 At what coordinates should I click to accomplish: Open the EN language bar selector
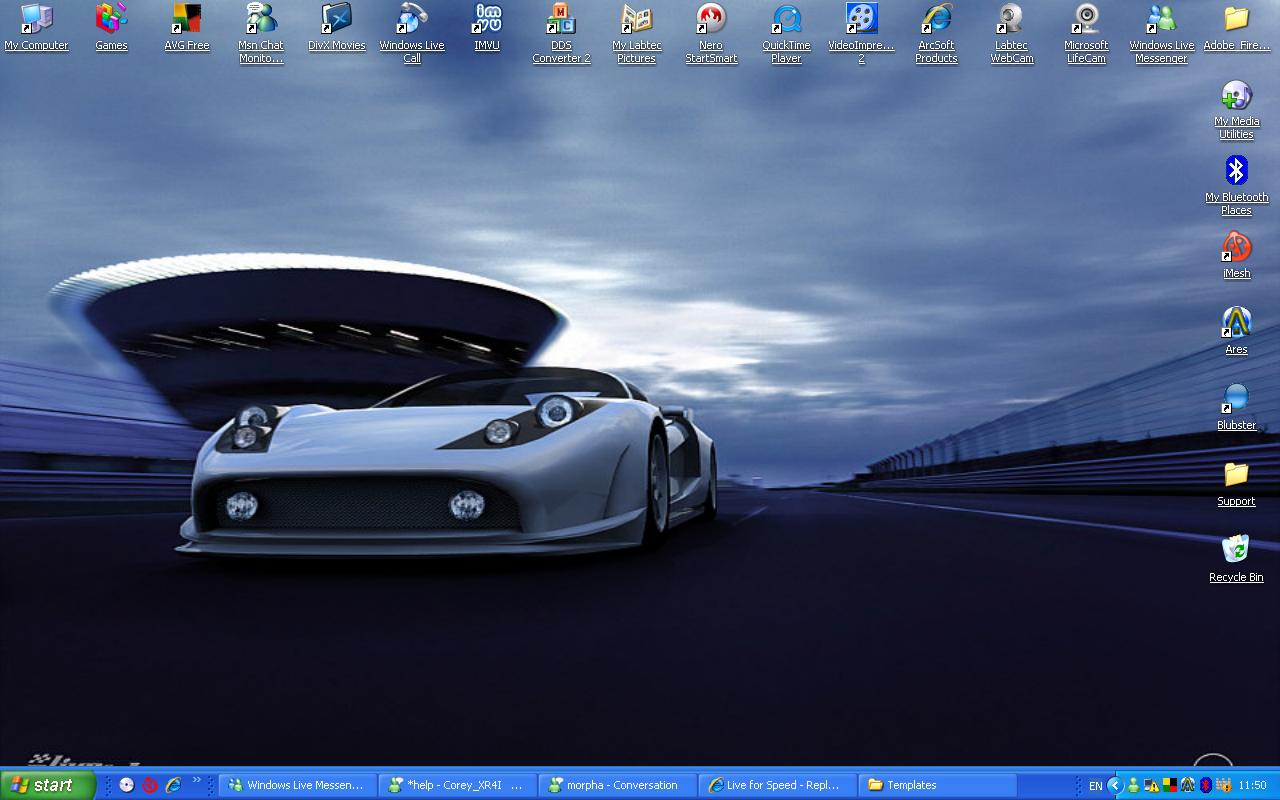(1095, 786)
